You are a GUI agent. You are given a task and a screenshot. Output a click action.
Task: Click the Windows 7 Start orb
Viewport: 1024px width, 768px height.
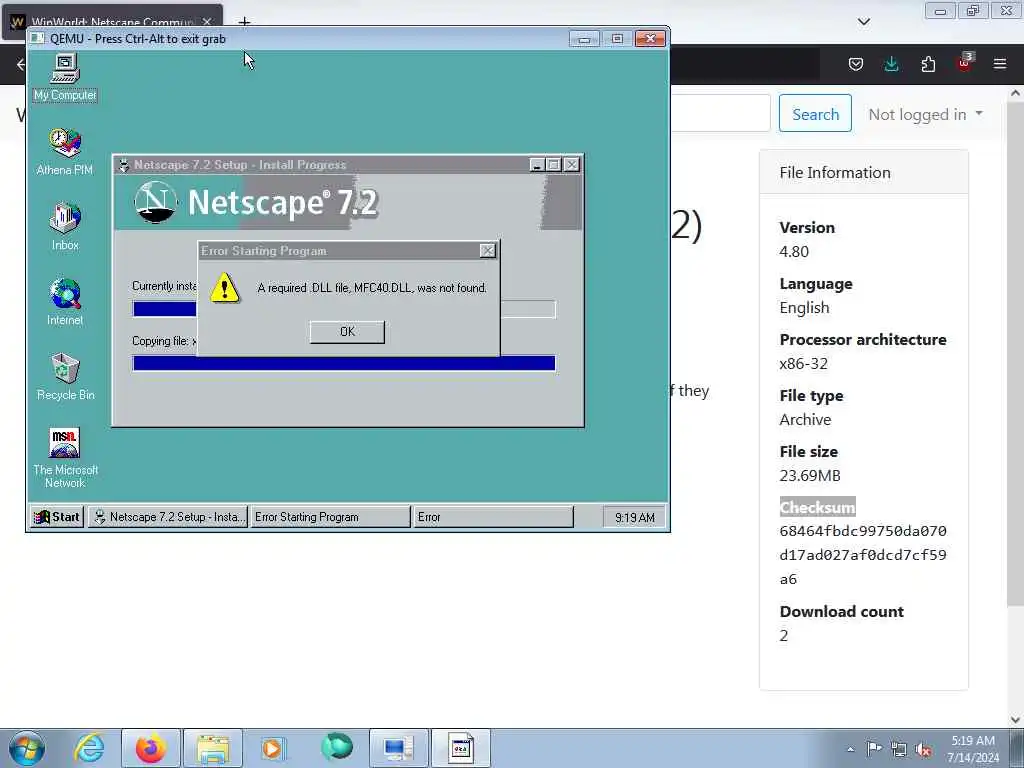pyautogui.click(x=27, y=748)
